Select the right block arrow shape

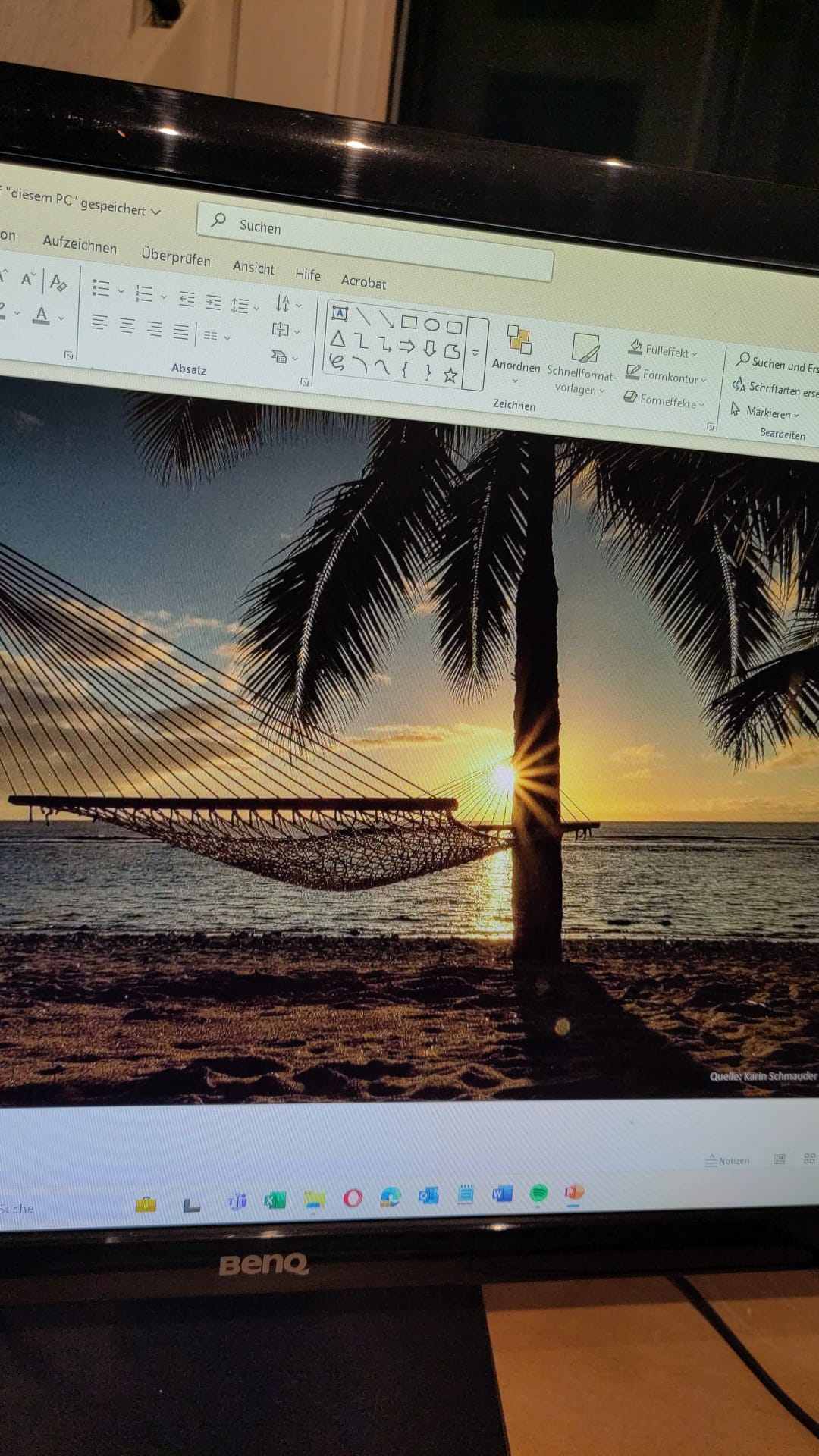pyautogui.click(x=407, y=347)
